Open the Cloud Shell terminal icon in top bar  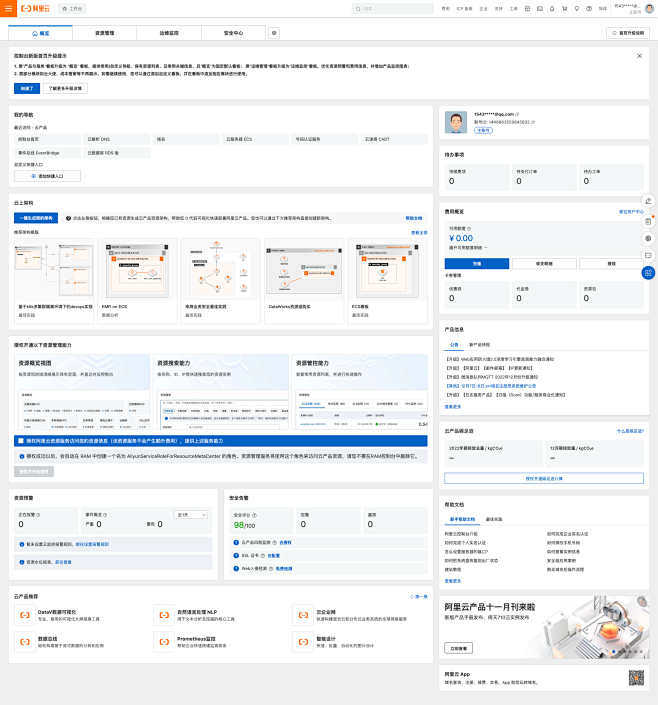click(x=540, y=9)
